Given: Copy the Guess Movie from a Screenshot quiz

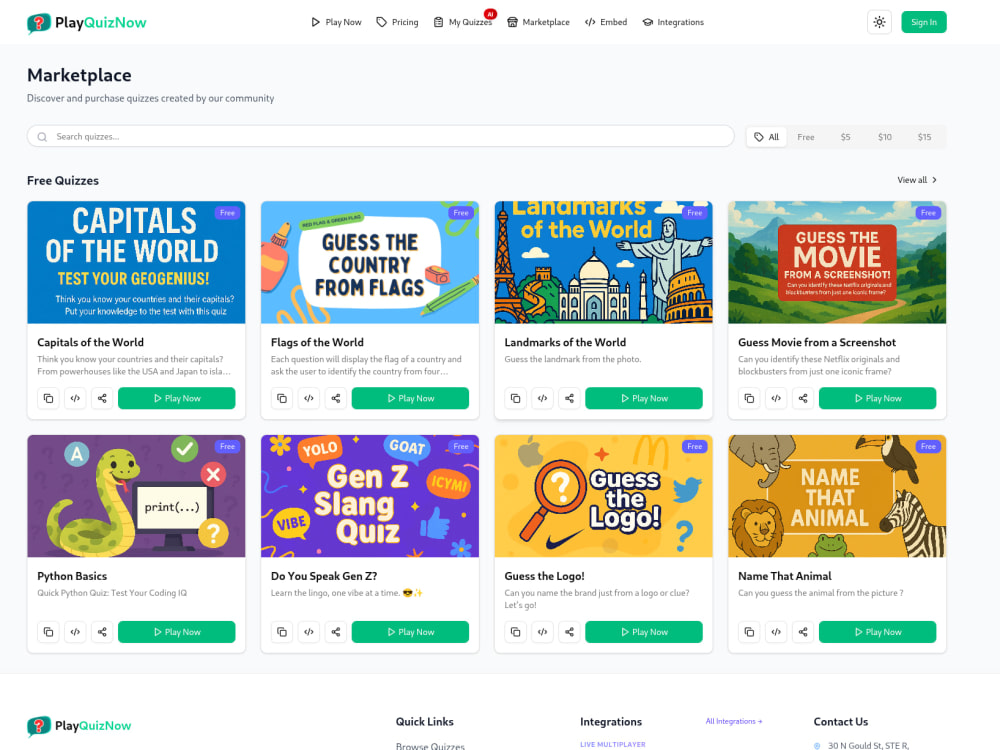Looking at the screenshot, I should (749, 399).
